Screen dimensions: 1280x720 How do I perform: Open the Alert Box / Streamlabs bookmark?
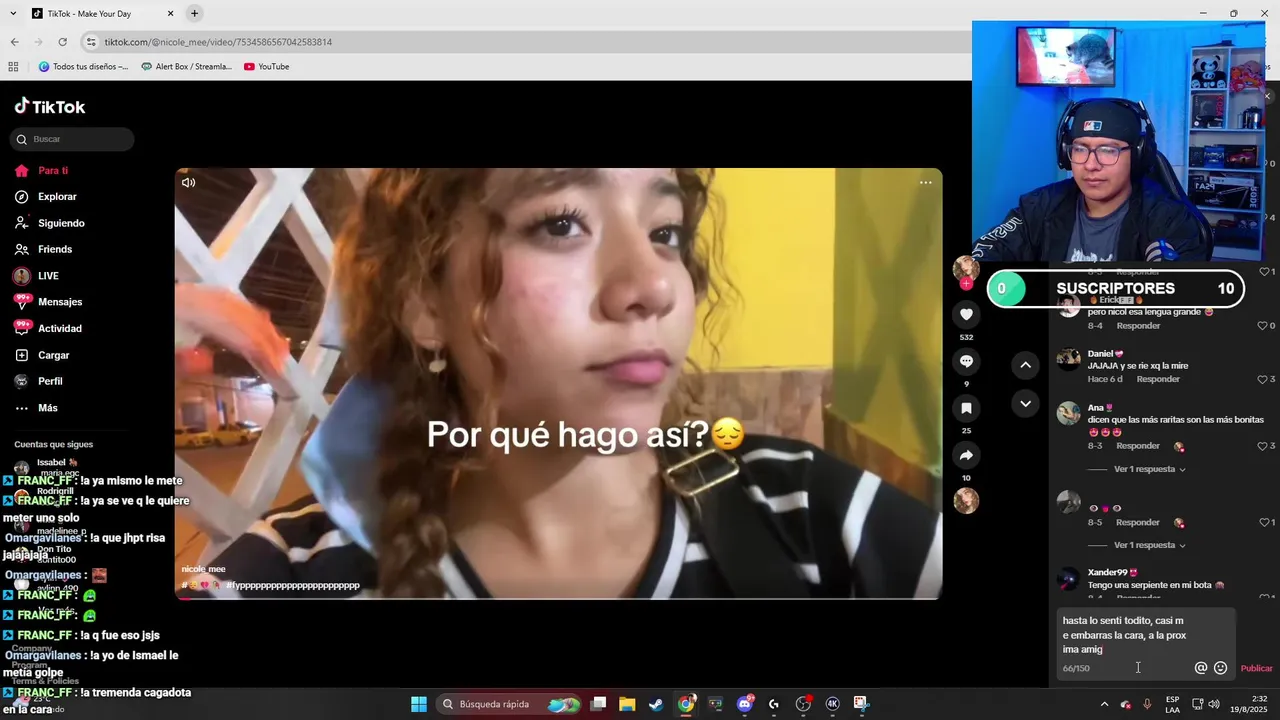186,67
